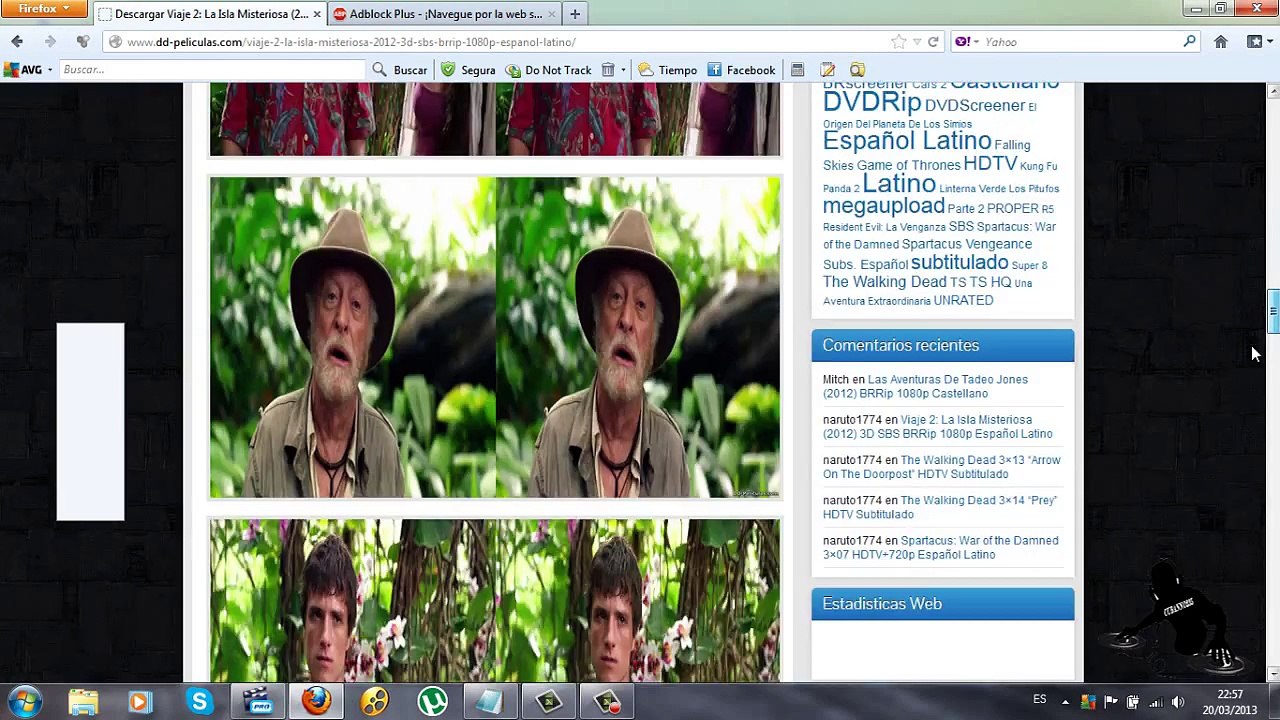The image size is (1280, 720).
Task: Reload the page with the refresh icon
Action: [x=933, y=42]
